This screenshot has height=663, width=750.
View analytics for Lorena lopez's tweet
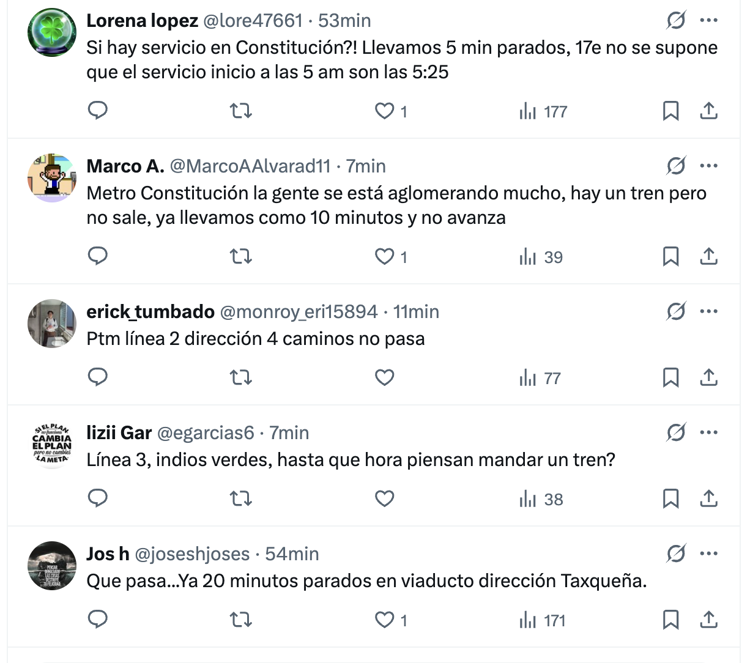[543, 111]
